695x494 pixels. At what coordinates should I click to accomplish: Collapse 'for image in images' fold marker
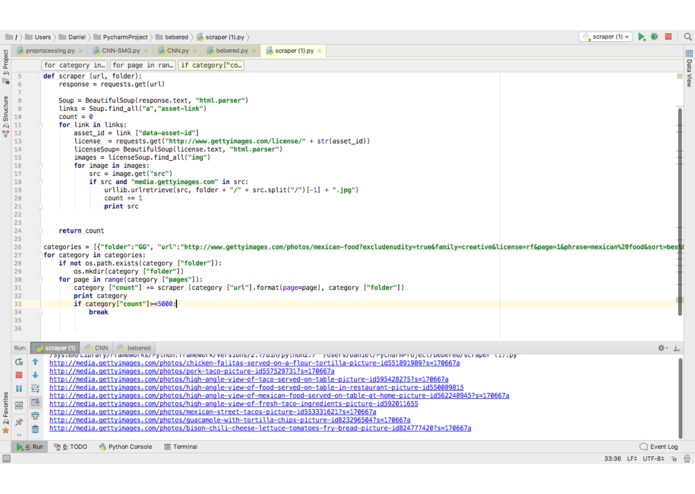tap(40, 166)
